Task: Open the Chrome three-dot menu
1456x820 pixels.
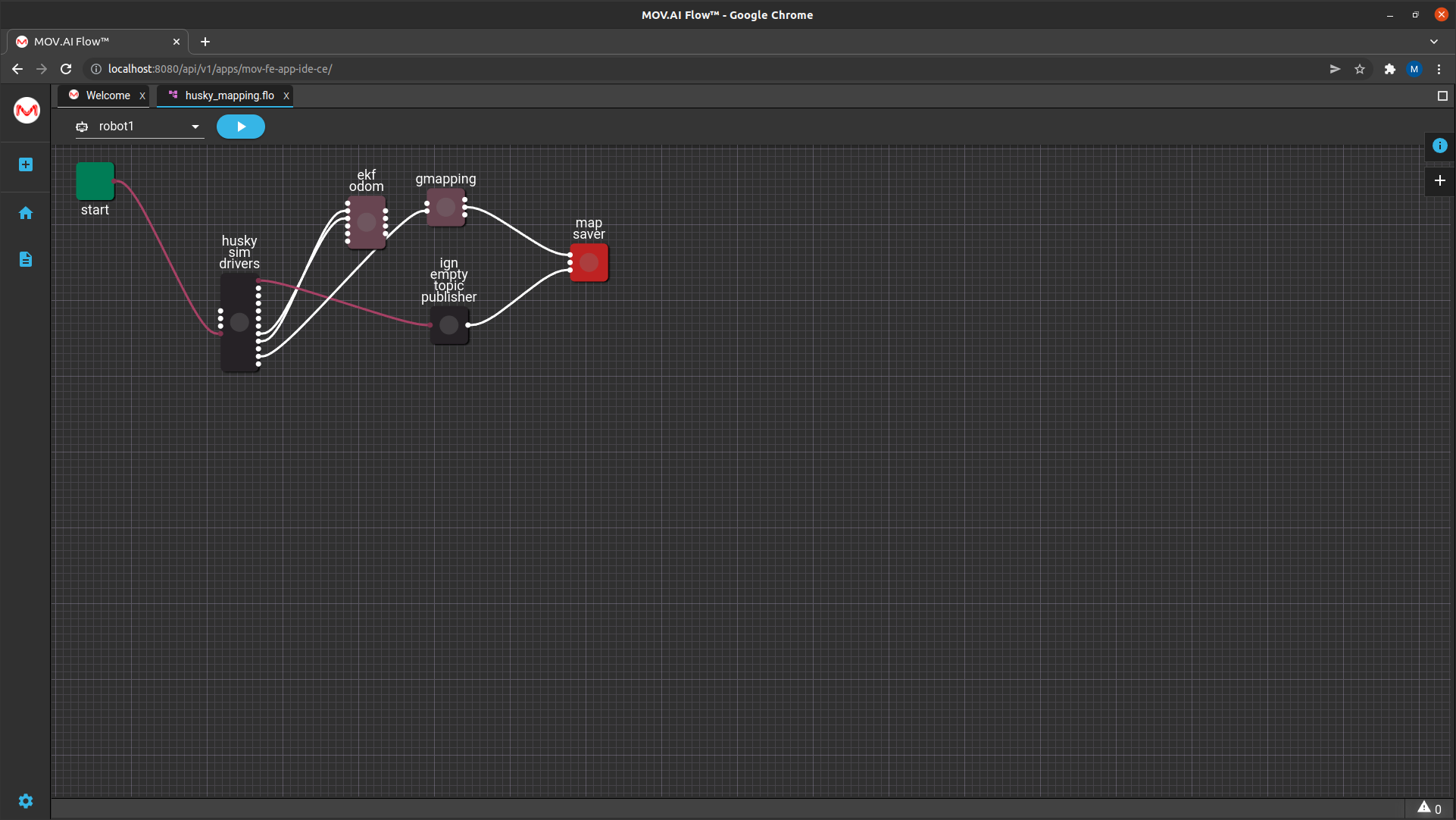Action: click(x=1439, y=69)
